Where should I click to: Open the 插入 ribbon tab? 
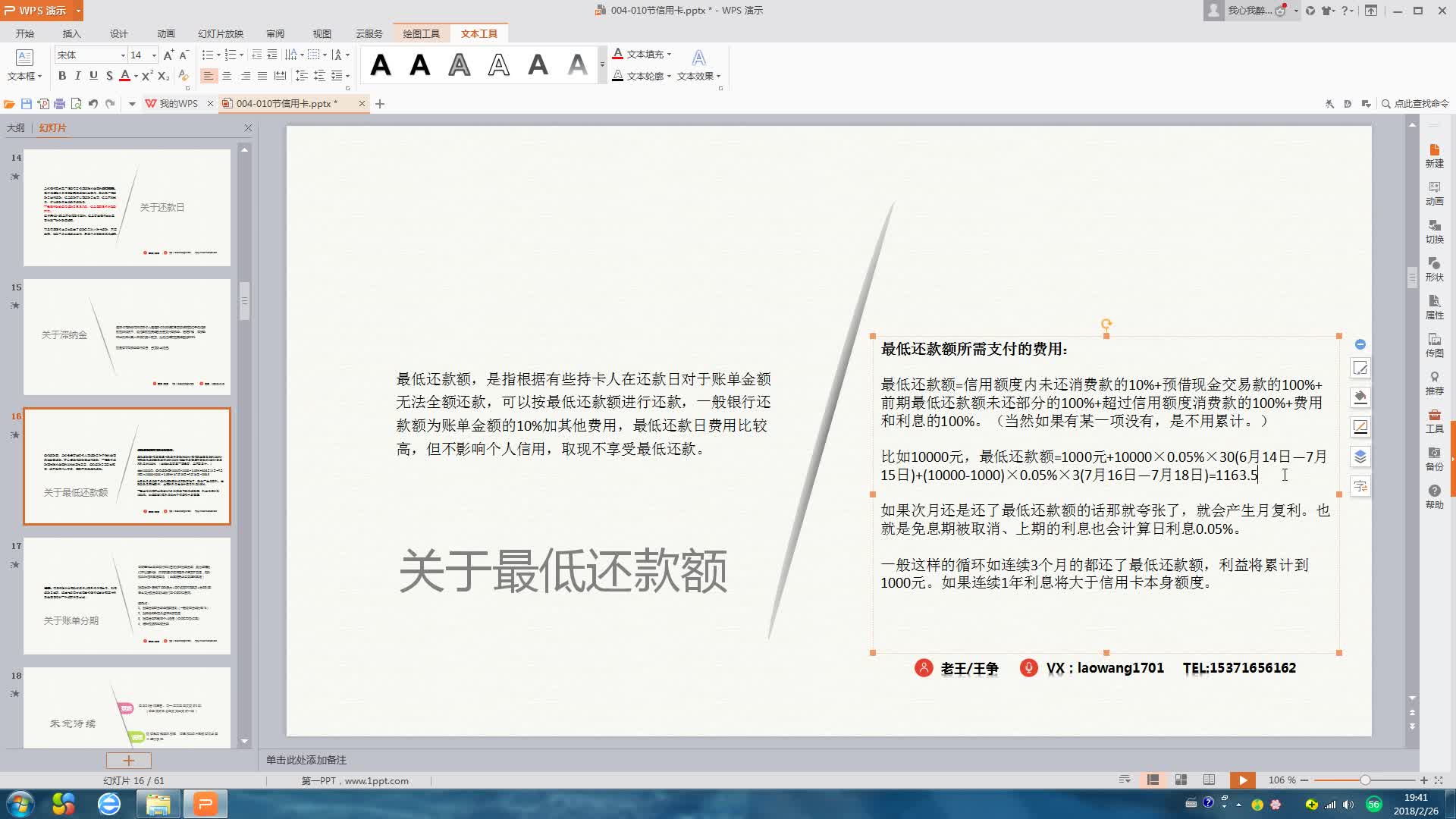(71, 33)
